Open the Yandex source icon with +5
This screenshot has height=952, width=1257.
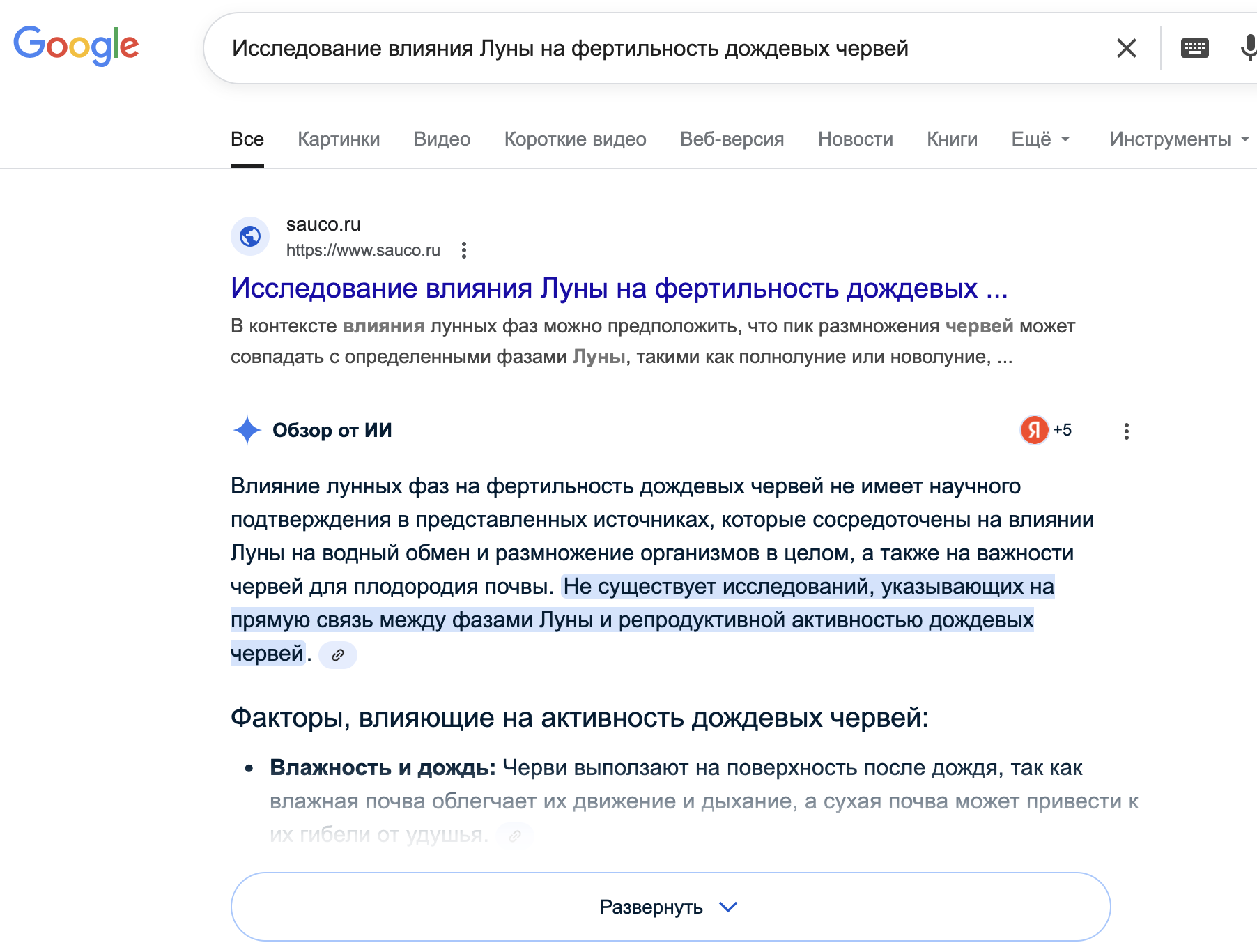pyautogui.click(x=1045, y=430)
